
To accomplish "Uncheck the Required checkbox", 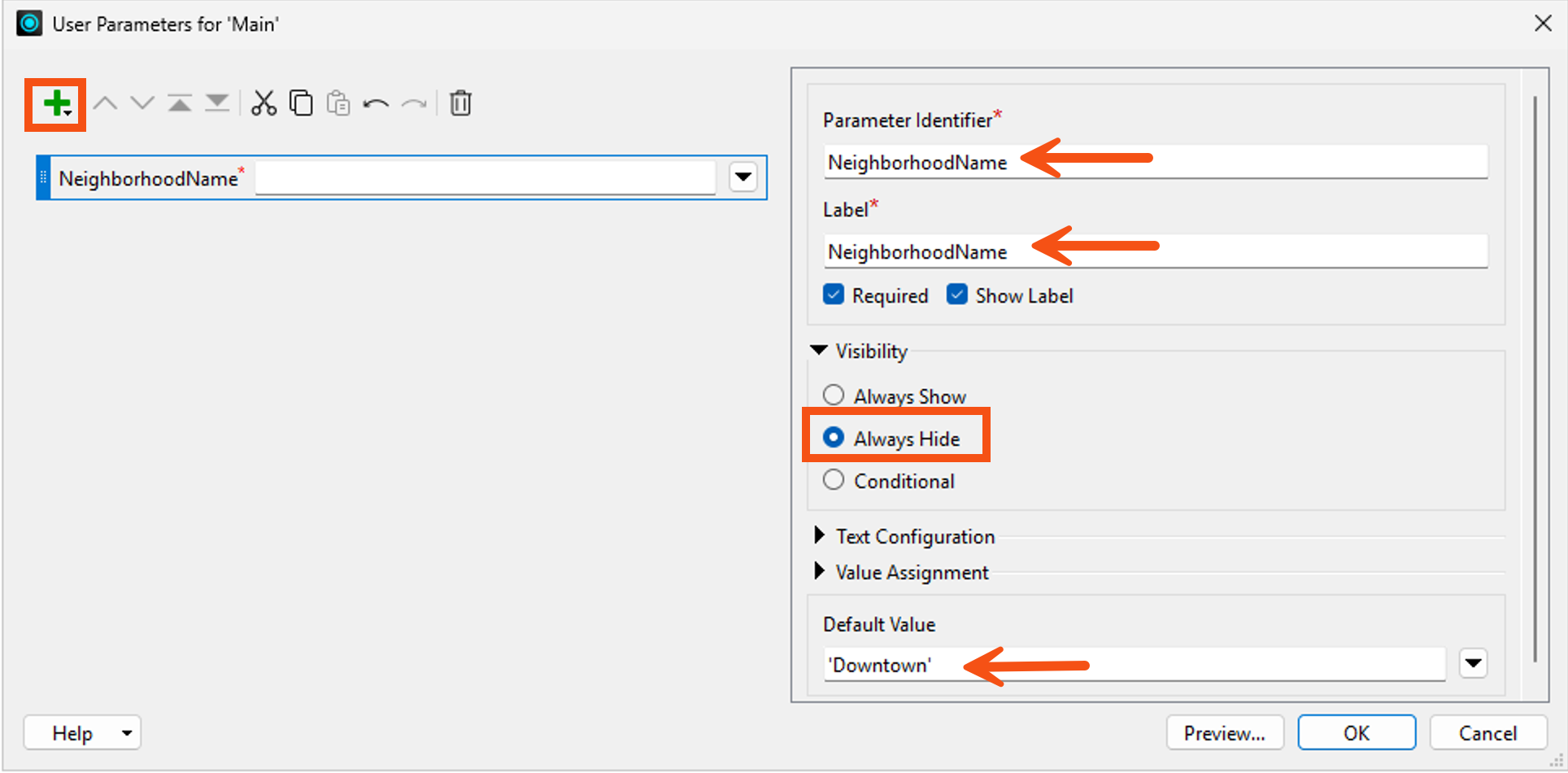I will pyautogui.click(x=834, y=295).
